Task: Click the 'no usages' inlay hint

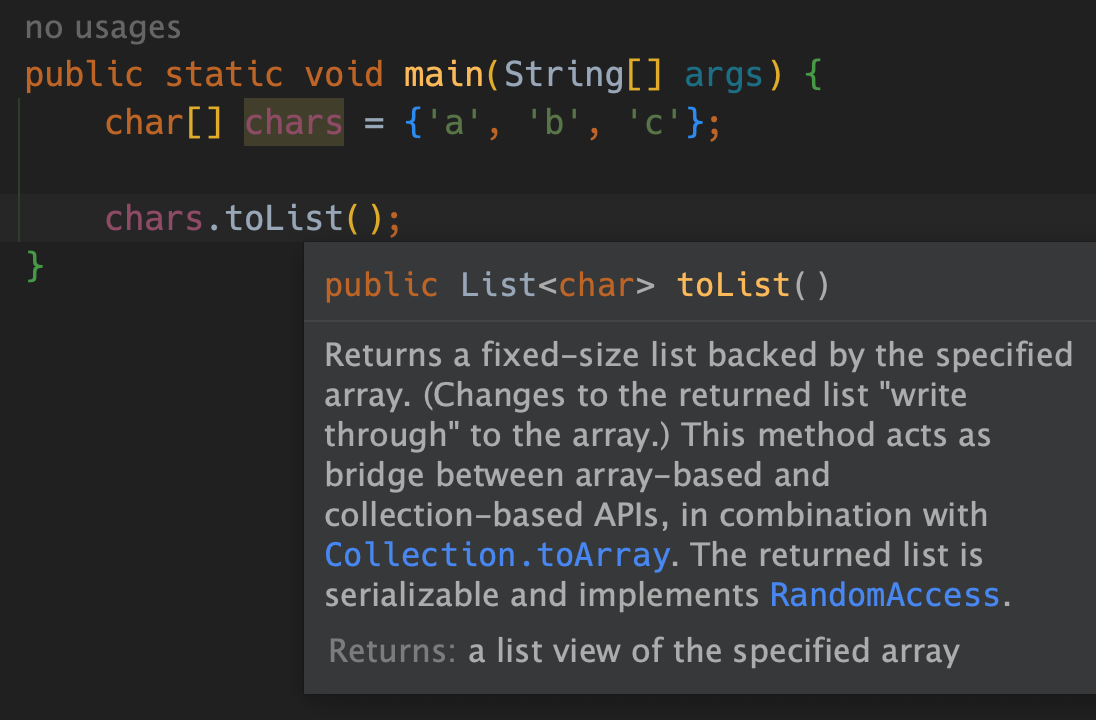Action: pos(103,29)
